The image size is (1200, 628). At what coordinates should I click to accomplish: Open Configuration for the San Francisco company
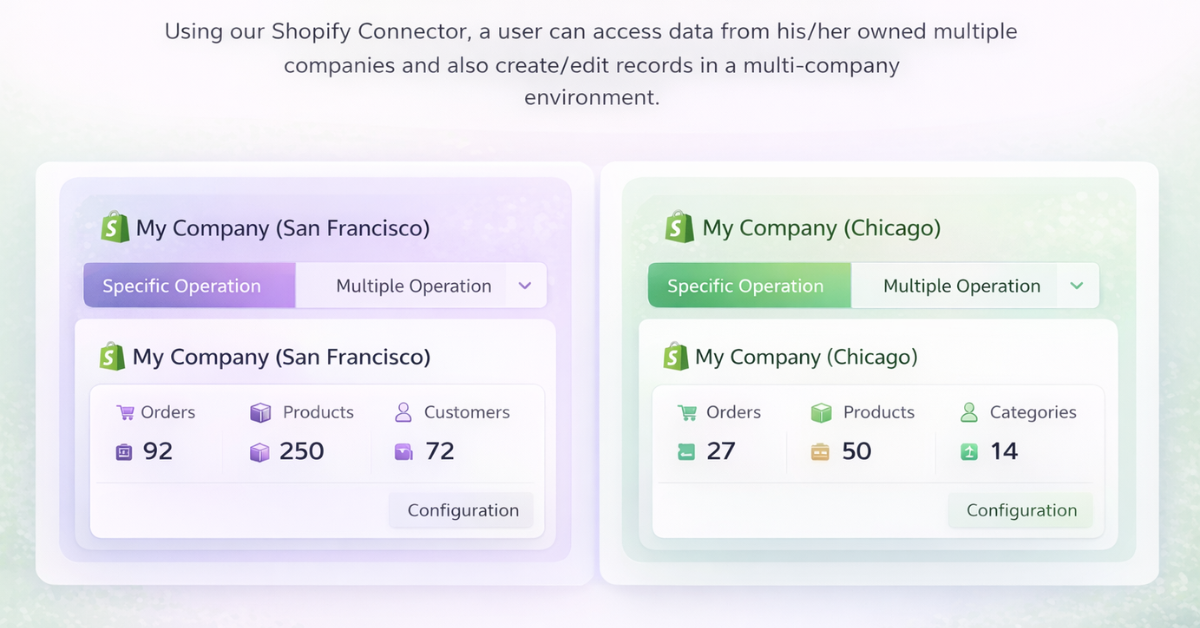[462, 510]
